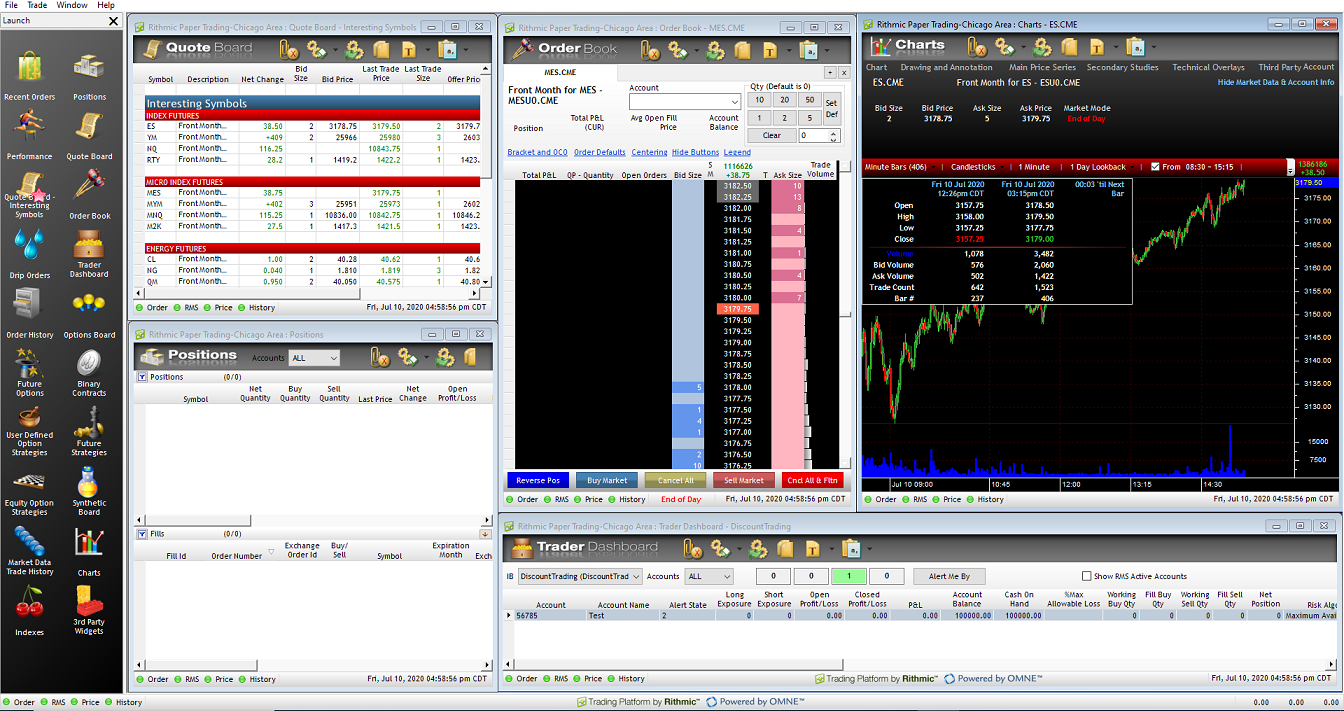1344x711 pixels.
Task: Collapse the Positions section expander
Action: pyautogui.click(x=142, y=377)
